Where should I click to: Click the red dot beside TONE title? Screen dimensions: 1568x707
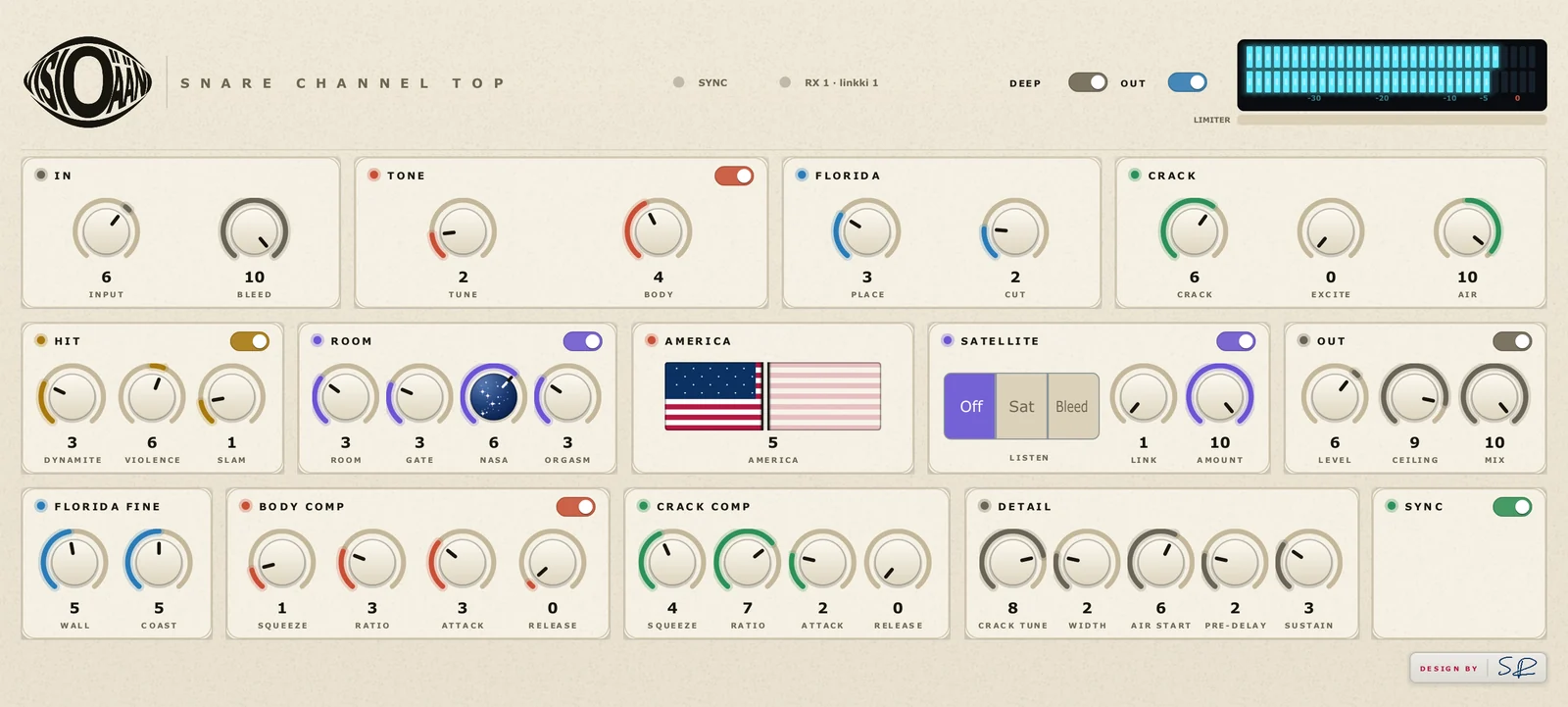tap(374, 175)
